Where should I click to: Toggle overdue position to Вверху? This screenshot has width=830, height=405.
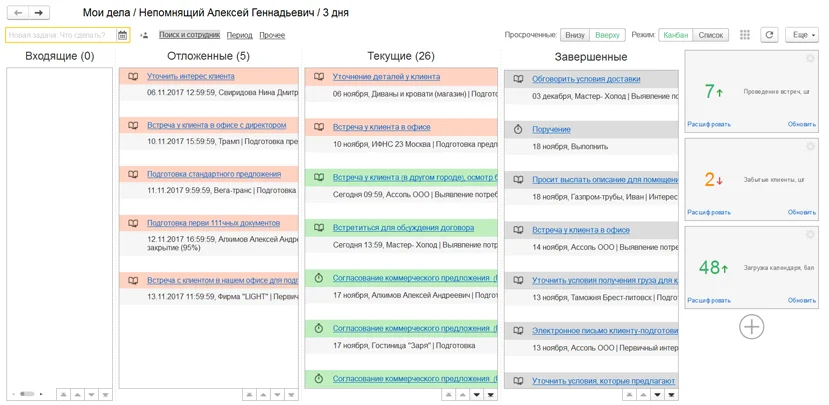point(607,35)
